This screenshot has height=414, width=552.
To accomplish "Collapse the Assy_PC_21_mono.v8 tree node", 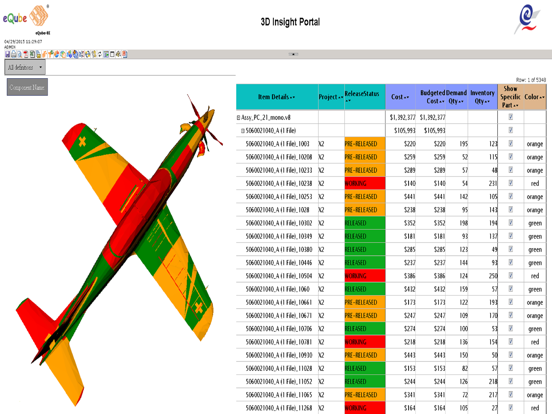I will point(238,118).
